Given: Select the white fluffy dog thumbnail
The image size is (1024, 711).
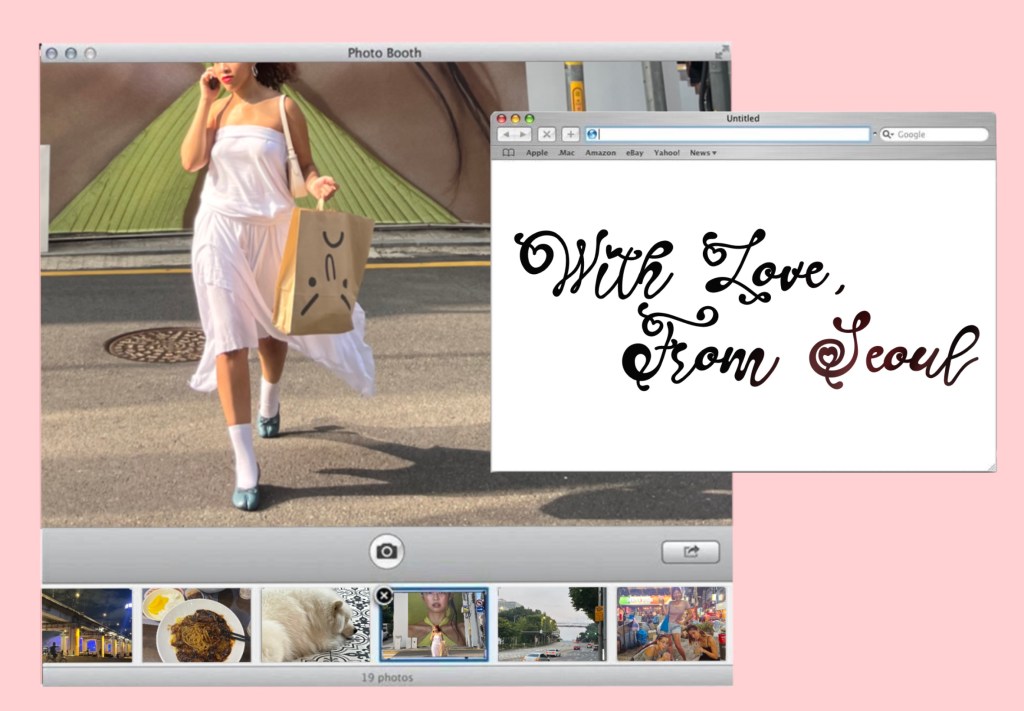Looking at the screenshot, I should point(315,624).
